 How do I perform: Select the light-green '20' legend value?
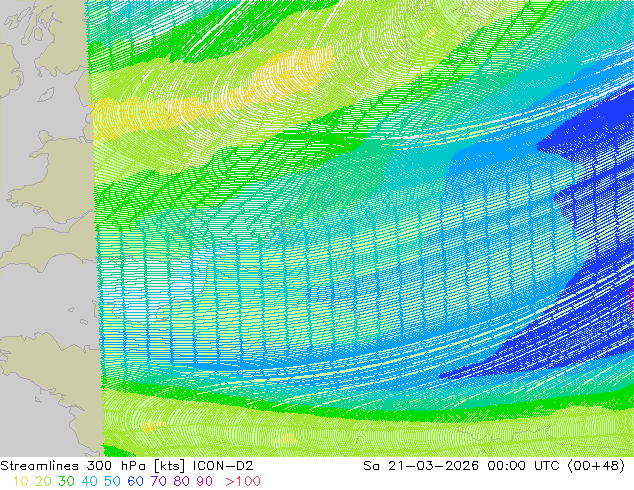point(43,482)
